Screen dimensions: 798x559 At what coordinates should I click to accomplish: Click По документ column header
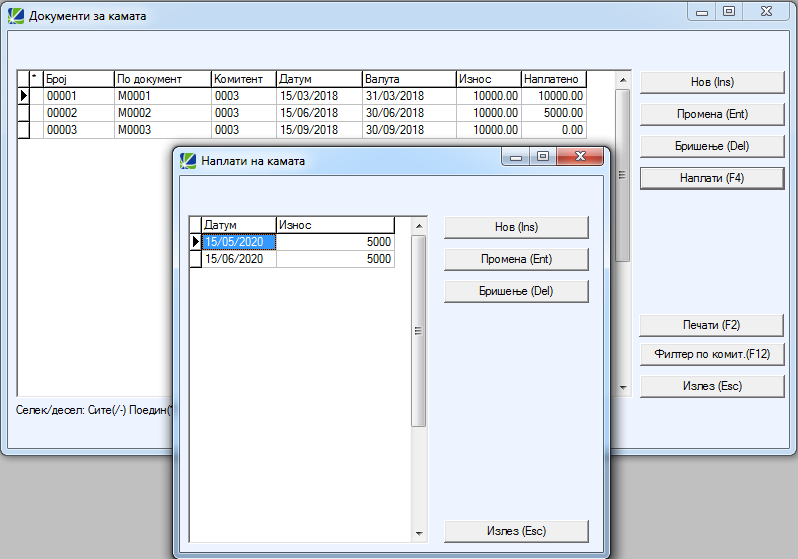coord(162,79)
